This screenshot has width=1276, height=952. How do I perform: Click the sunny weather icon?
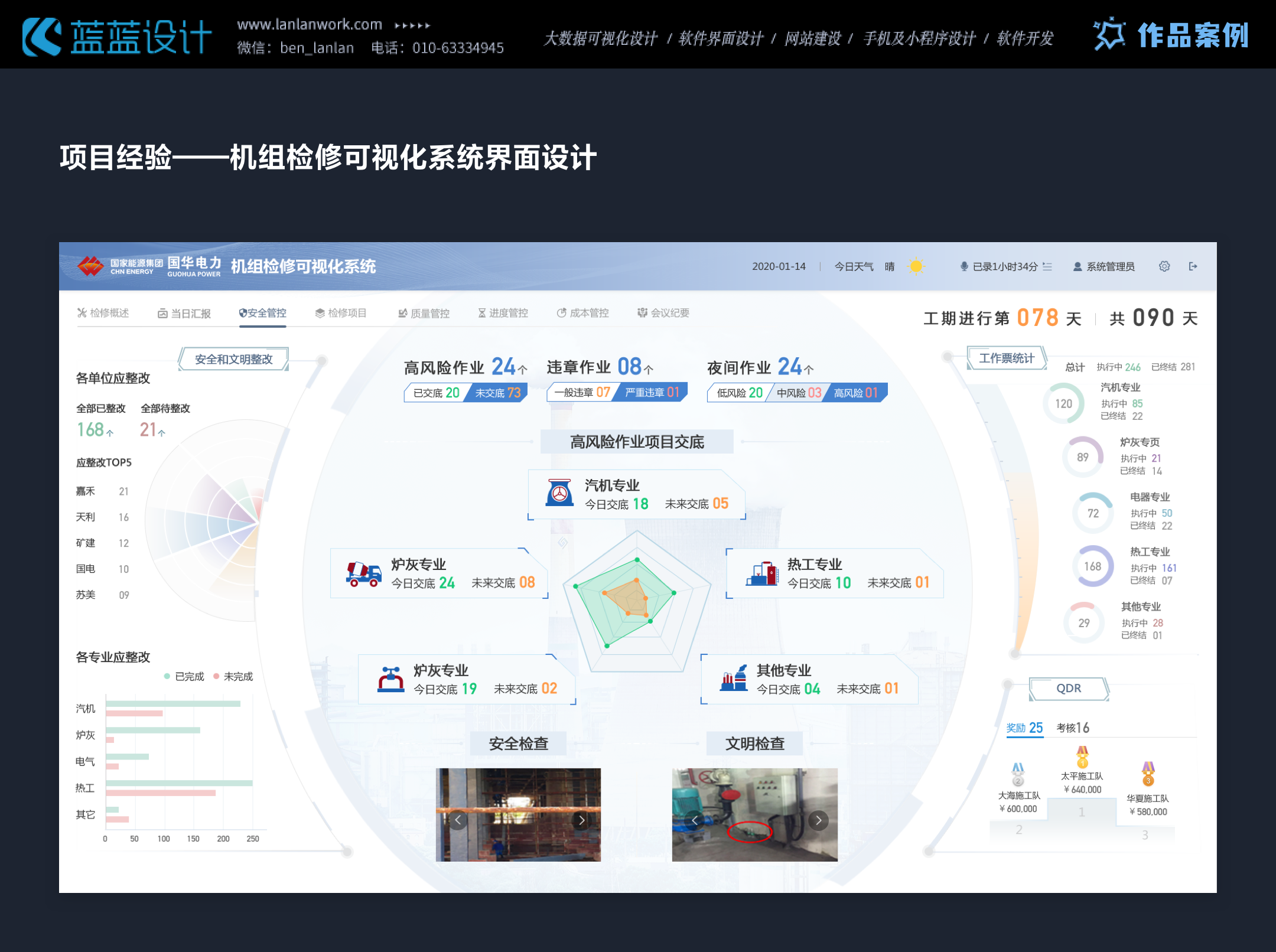[x=916, y=266]
